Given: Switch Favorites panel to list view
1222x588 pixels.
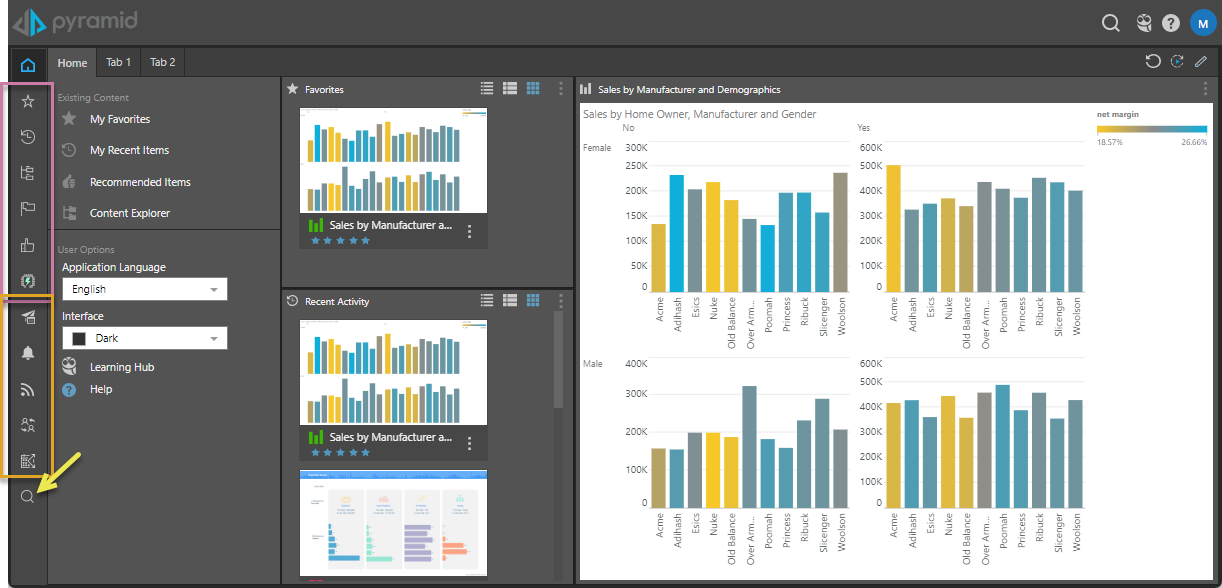Looking at the screenshot, I should point(487,88).
